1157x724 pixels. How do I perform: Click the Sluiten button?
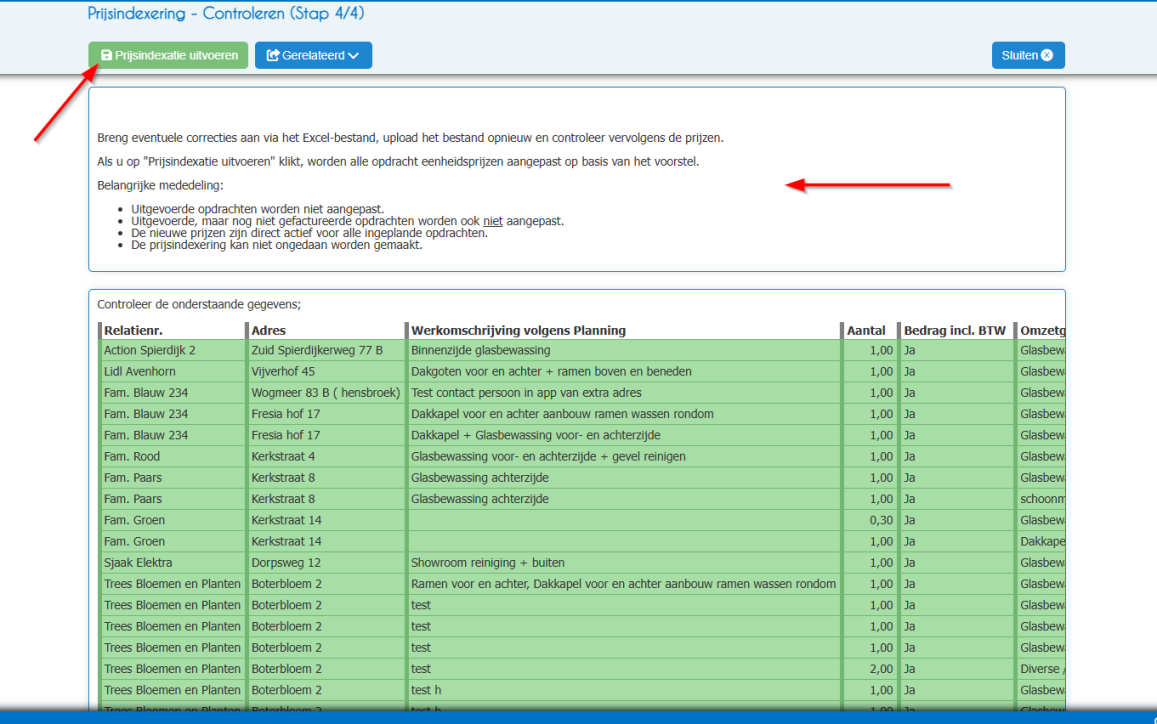click(1028, 55)
